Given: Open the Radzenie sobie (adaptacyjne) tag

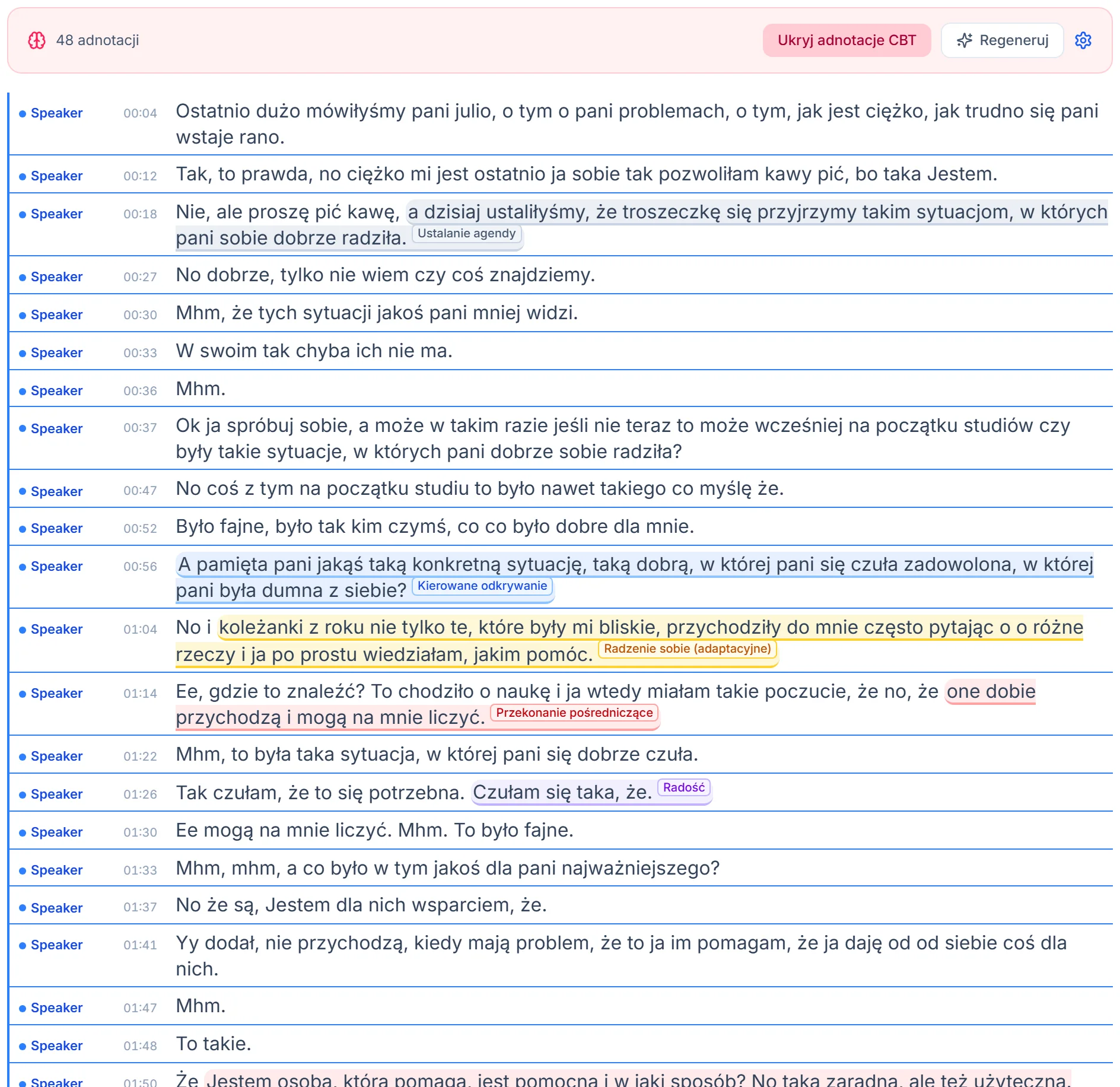Looking at the screenshot, I should pos(688,649).
